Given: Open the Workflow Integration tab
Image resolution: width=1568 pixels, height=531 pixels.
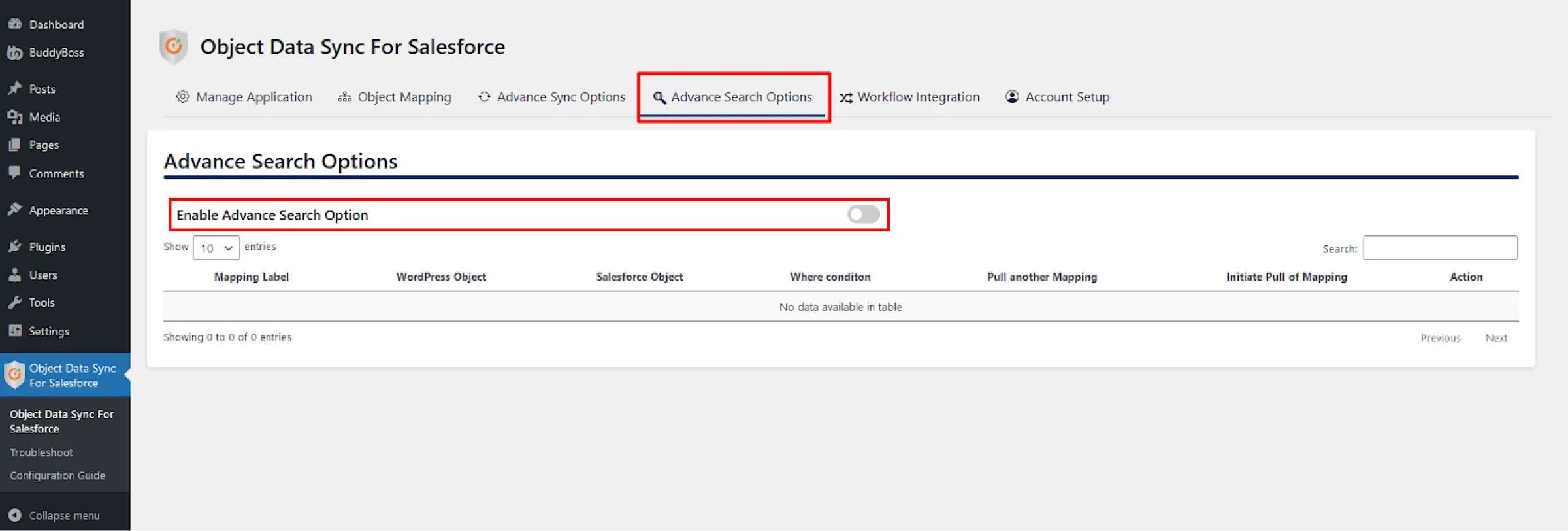Looking at the screenshot, I should (909, 97).
